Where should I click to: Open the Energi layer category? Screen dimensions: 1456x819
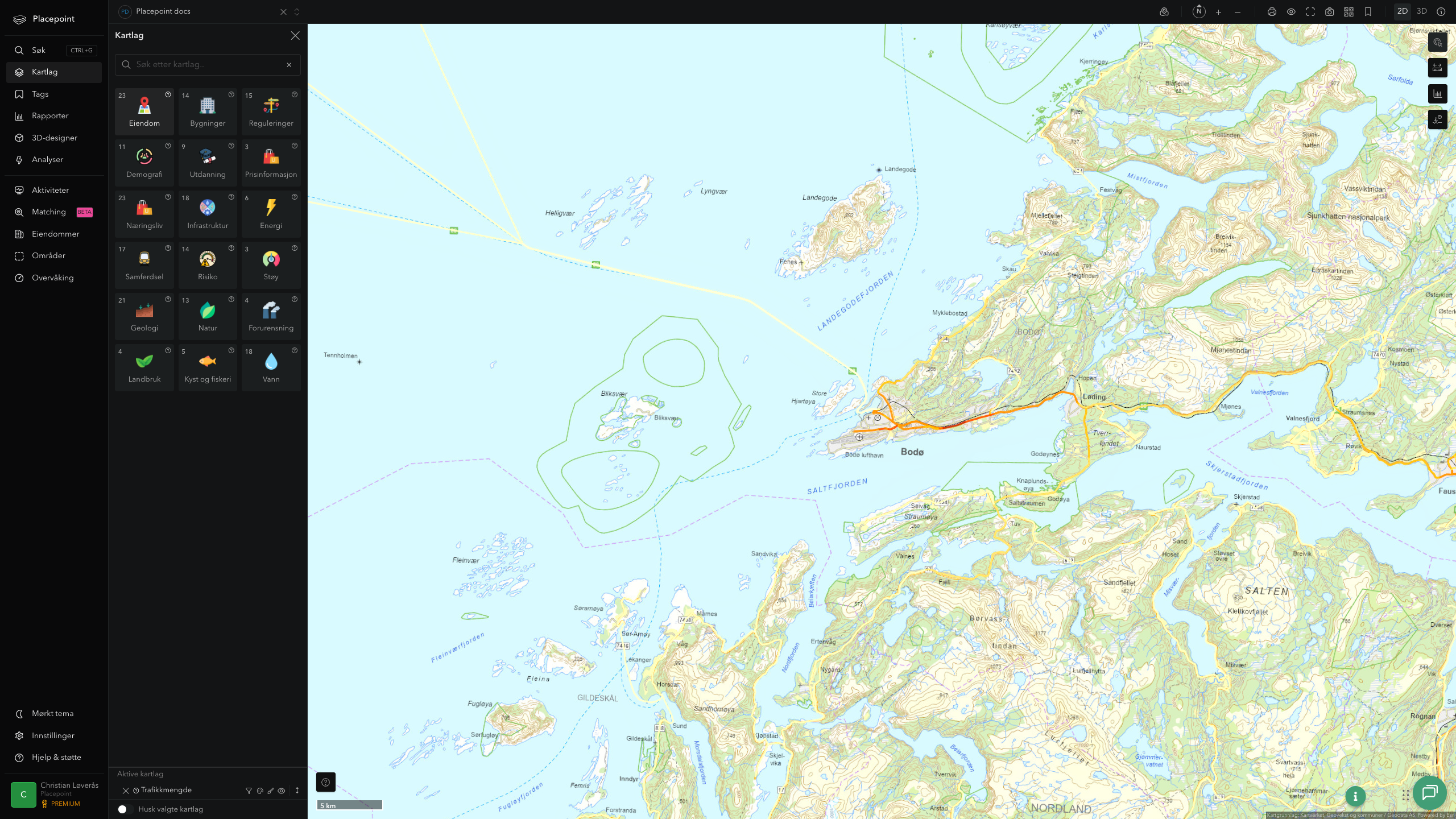pos(271,214)
